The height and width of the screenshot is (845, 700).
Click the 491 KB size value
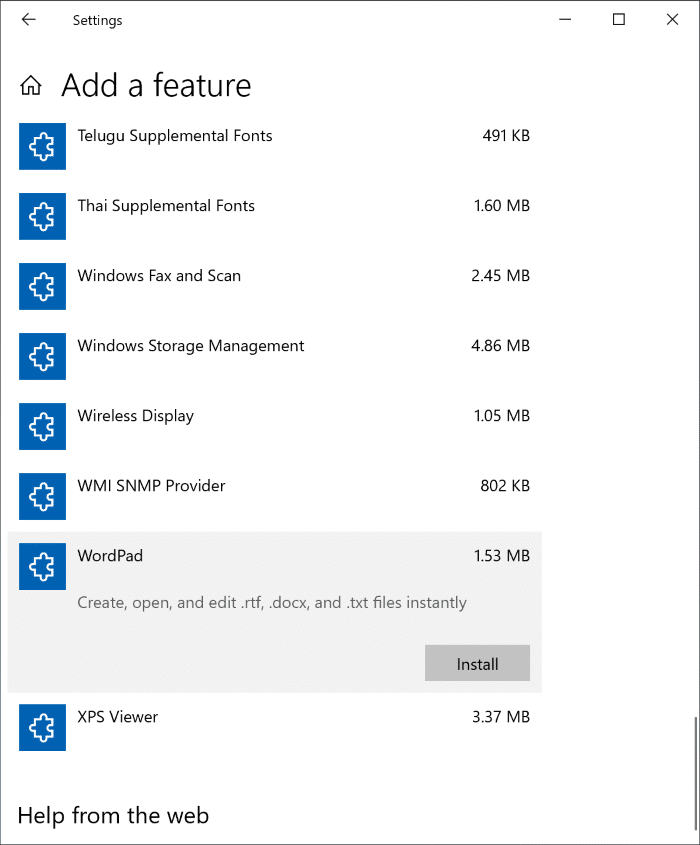[x=506, y=135]
